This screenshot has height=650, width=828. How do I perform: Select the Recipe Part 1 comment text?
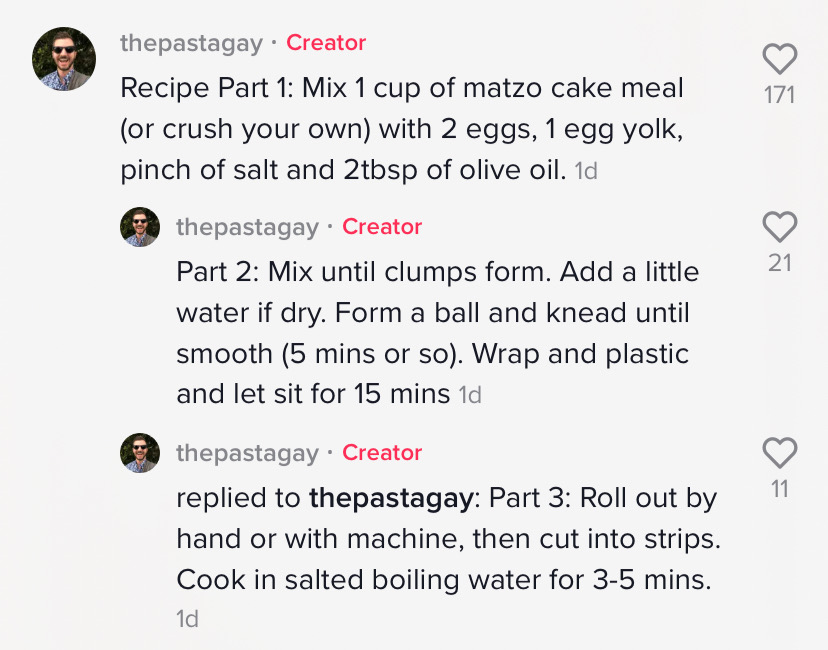pyautogui.click(x=400, y=129)
